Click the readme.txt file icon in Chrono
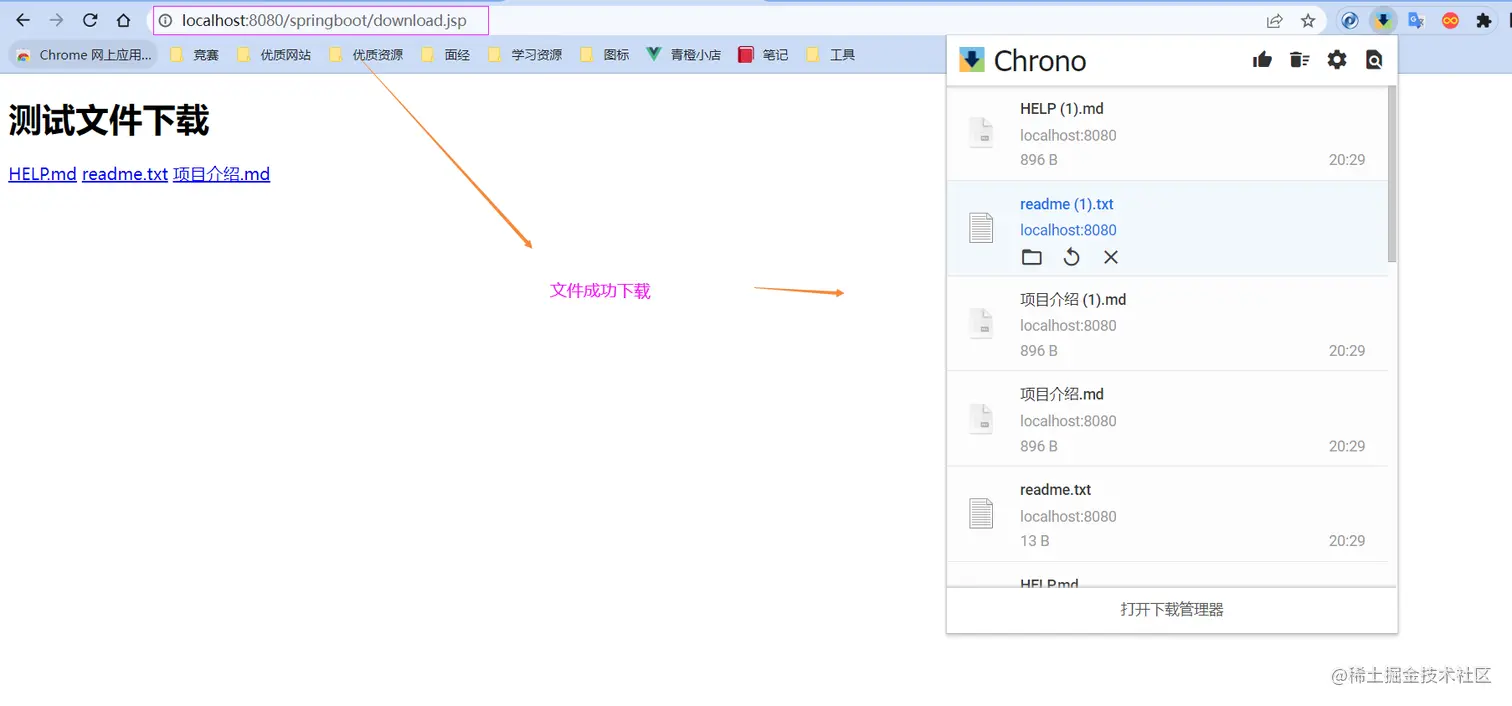1512x706 pixels. point(981,514)
